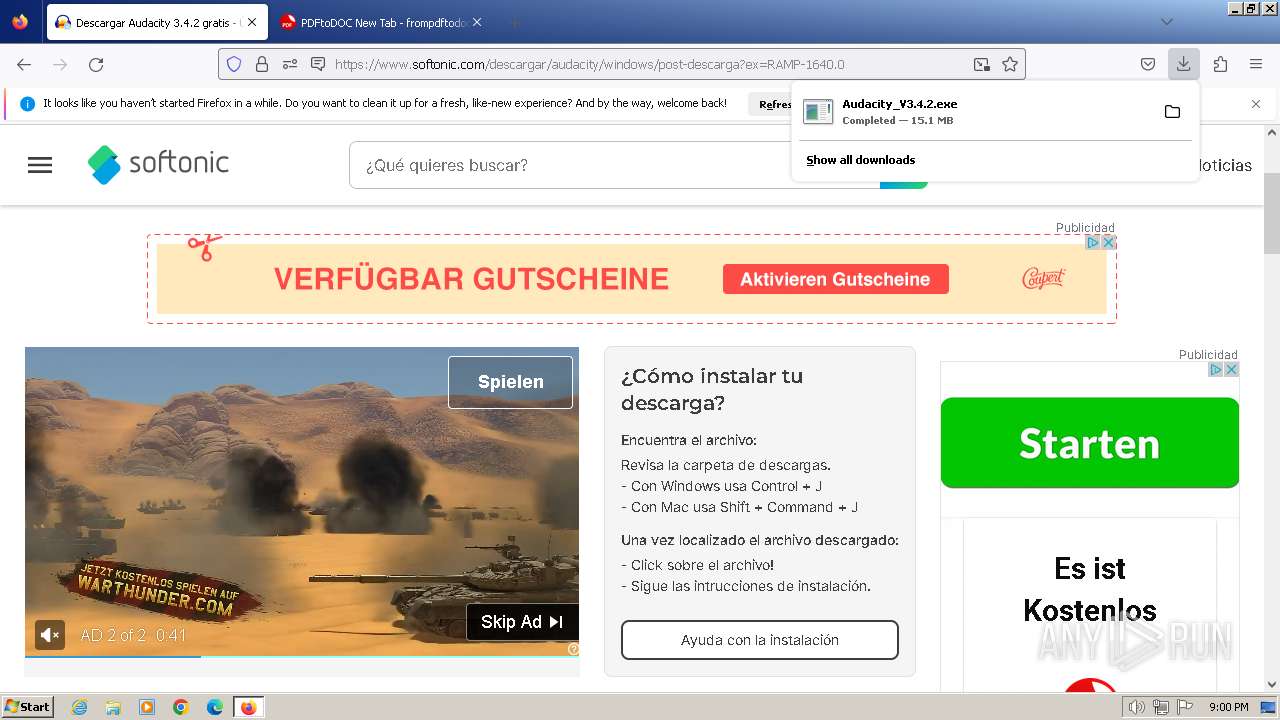Click Aktivieren Gutscheine button
The image size is (1280, 720).
[835, 279]
